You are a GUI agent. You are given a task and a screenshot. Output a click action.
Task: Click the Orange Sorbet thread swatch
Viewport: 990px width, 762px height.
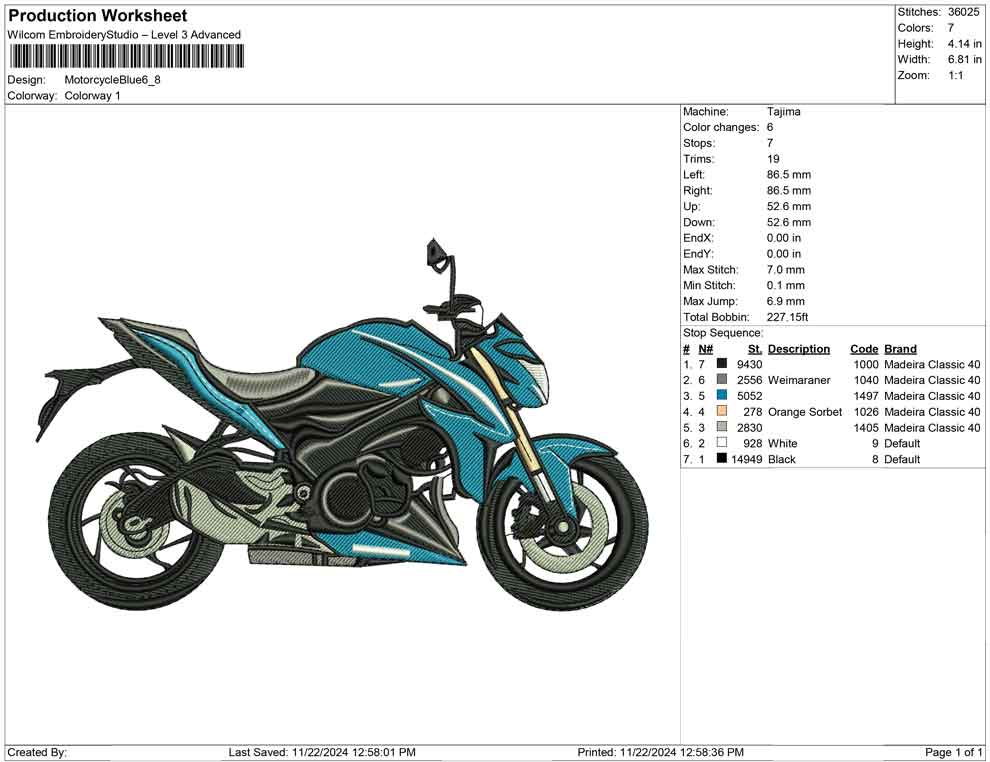point(720,412)
